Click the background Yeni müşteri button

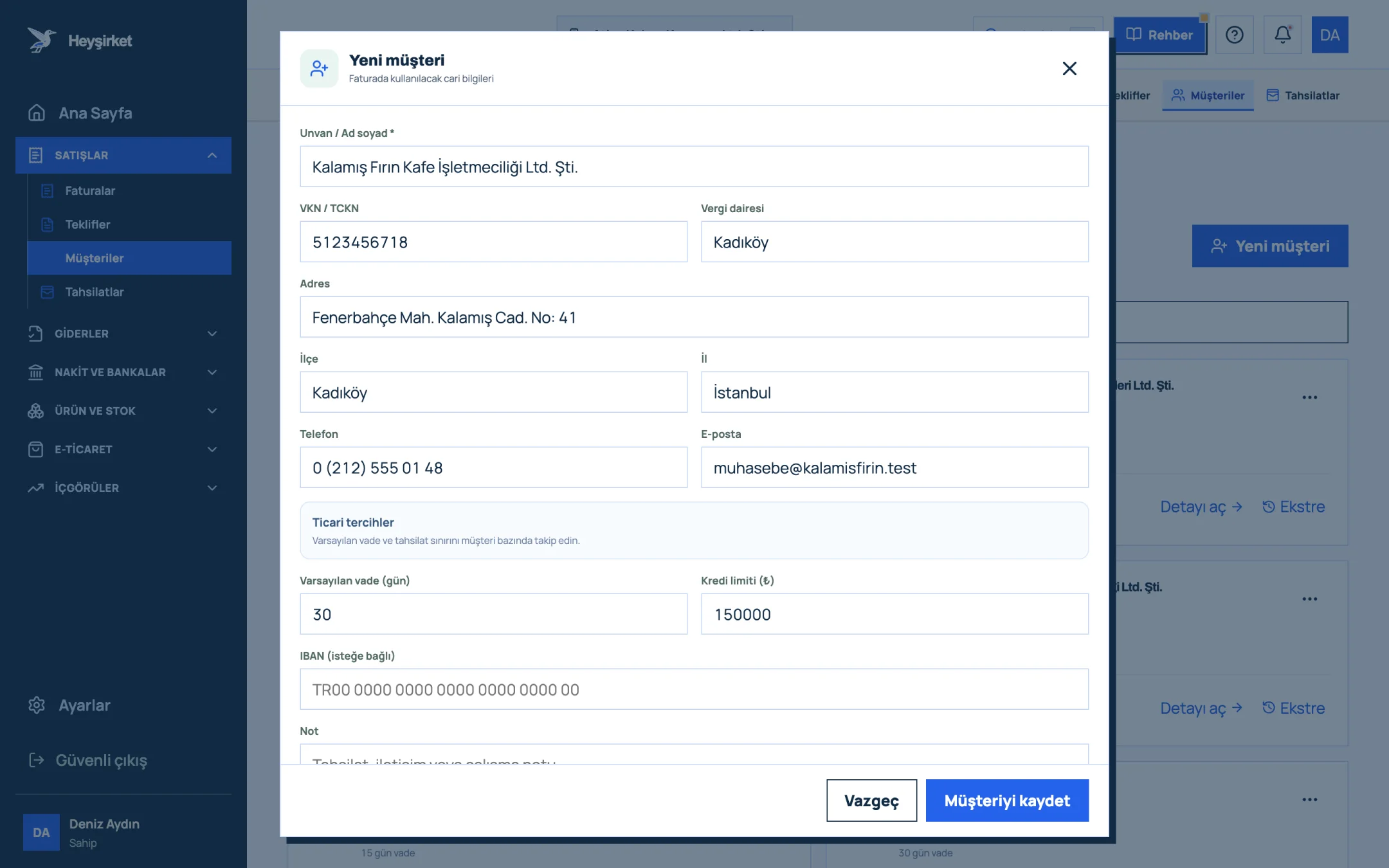(1270, 246)
